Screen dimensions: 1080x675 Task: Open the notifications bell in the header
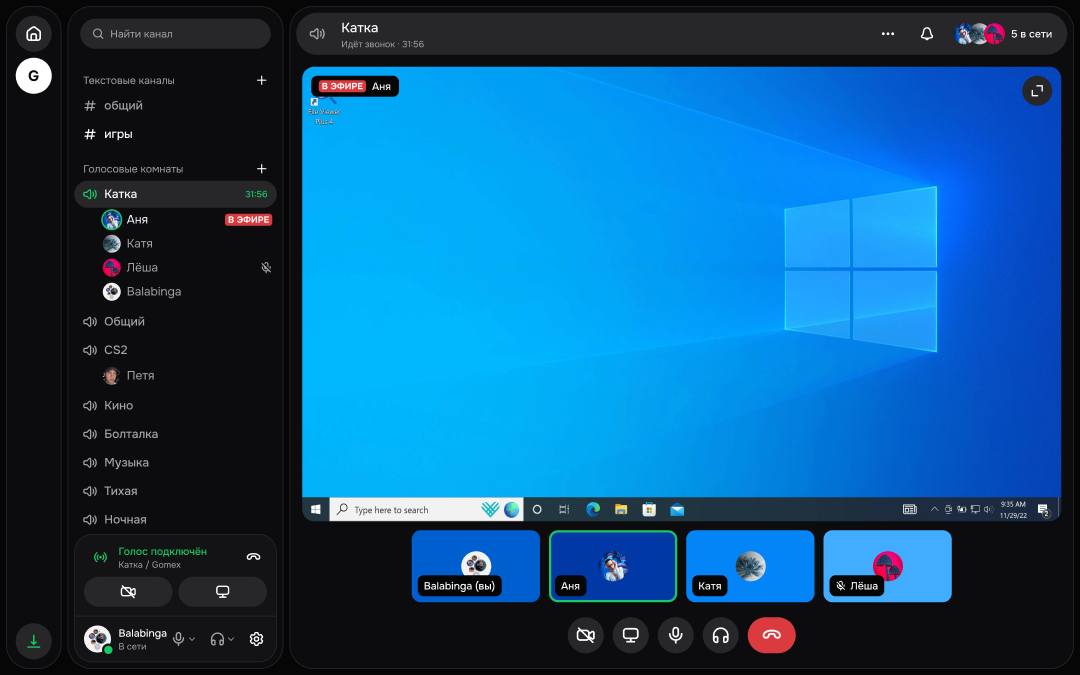[927, 34]
